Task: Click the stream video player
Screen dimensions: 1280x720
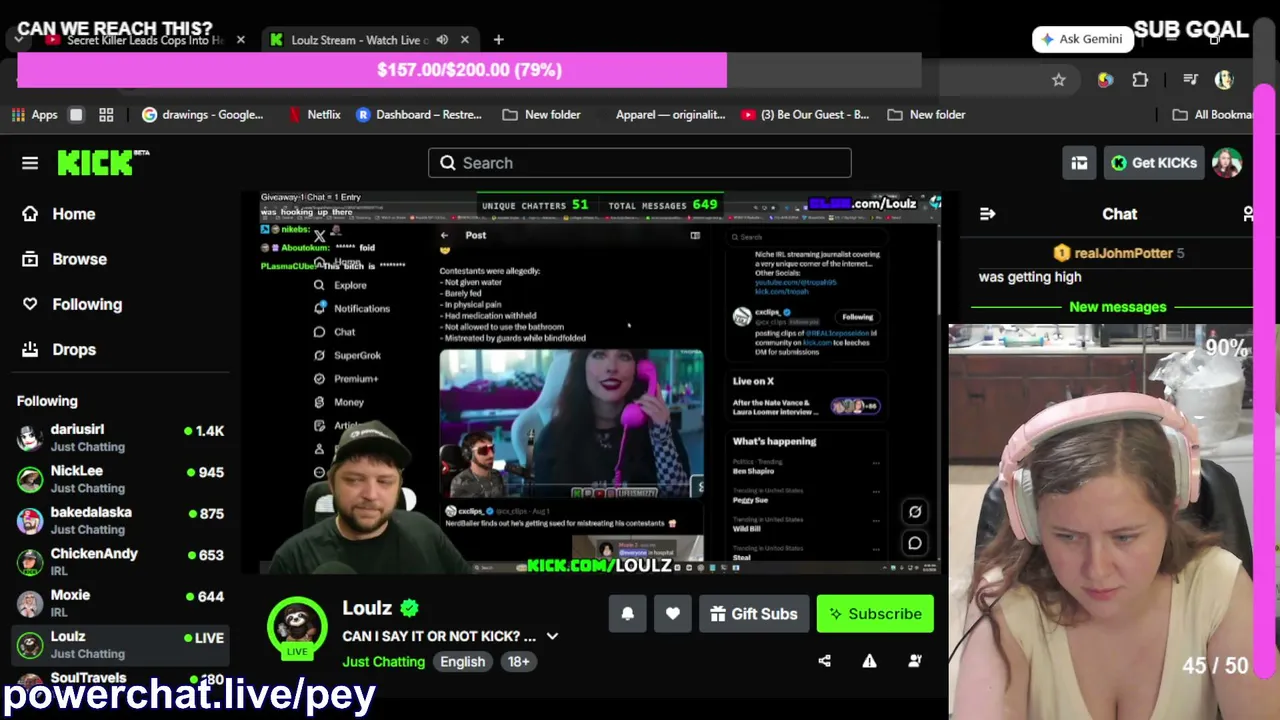Action: point(601,383)
